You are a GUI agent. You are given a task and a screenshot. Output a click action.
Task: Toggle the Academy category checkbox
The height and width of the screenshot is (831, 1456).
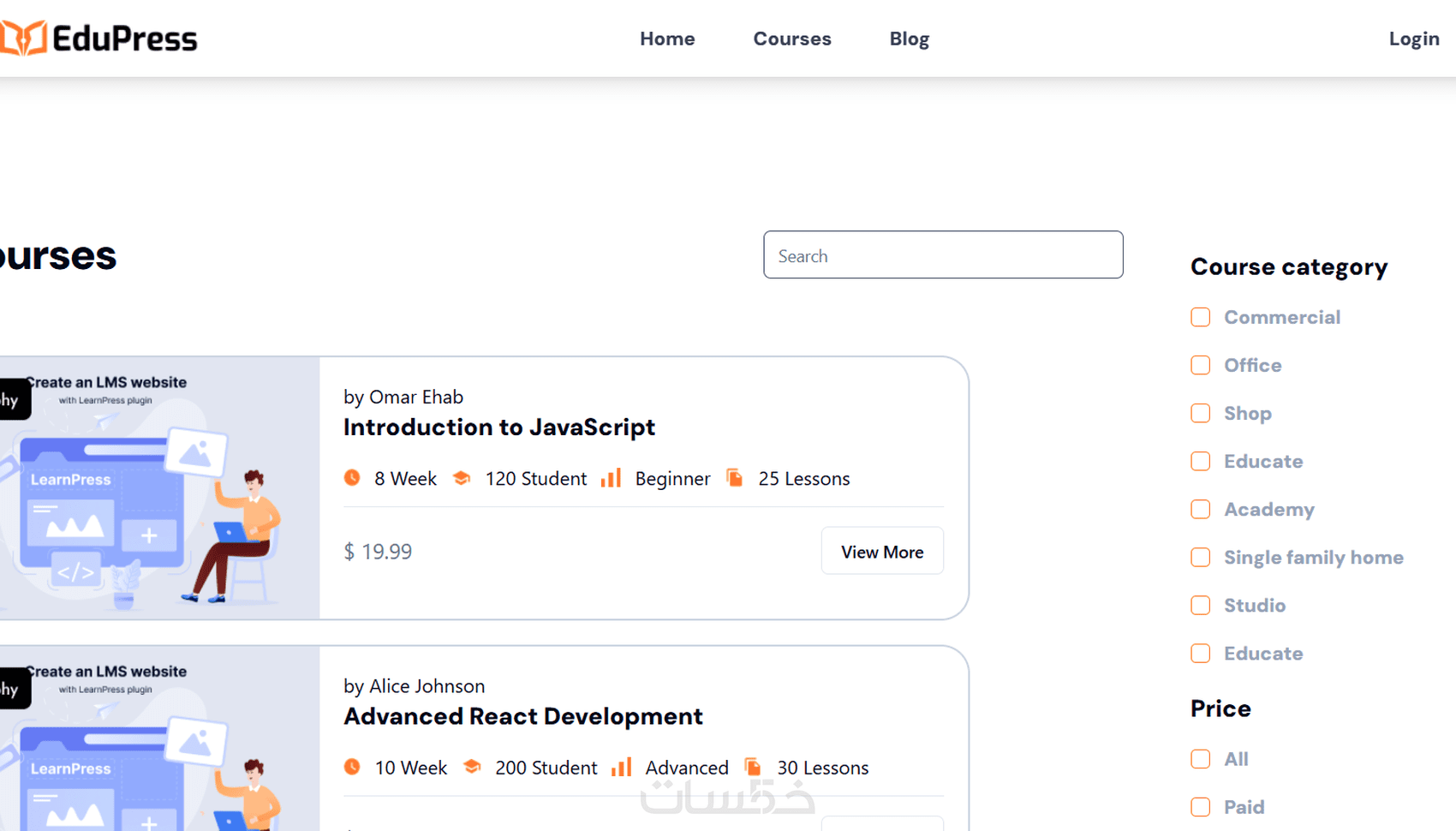tap(1201, 510)
